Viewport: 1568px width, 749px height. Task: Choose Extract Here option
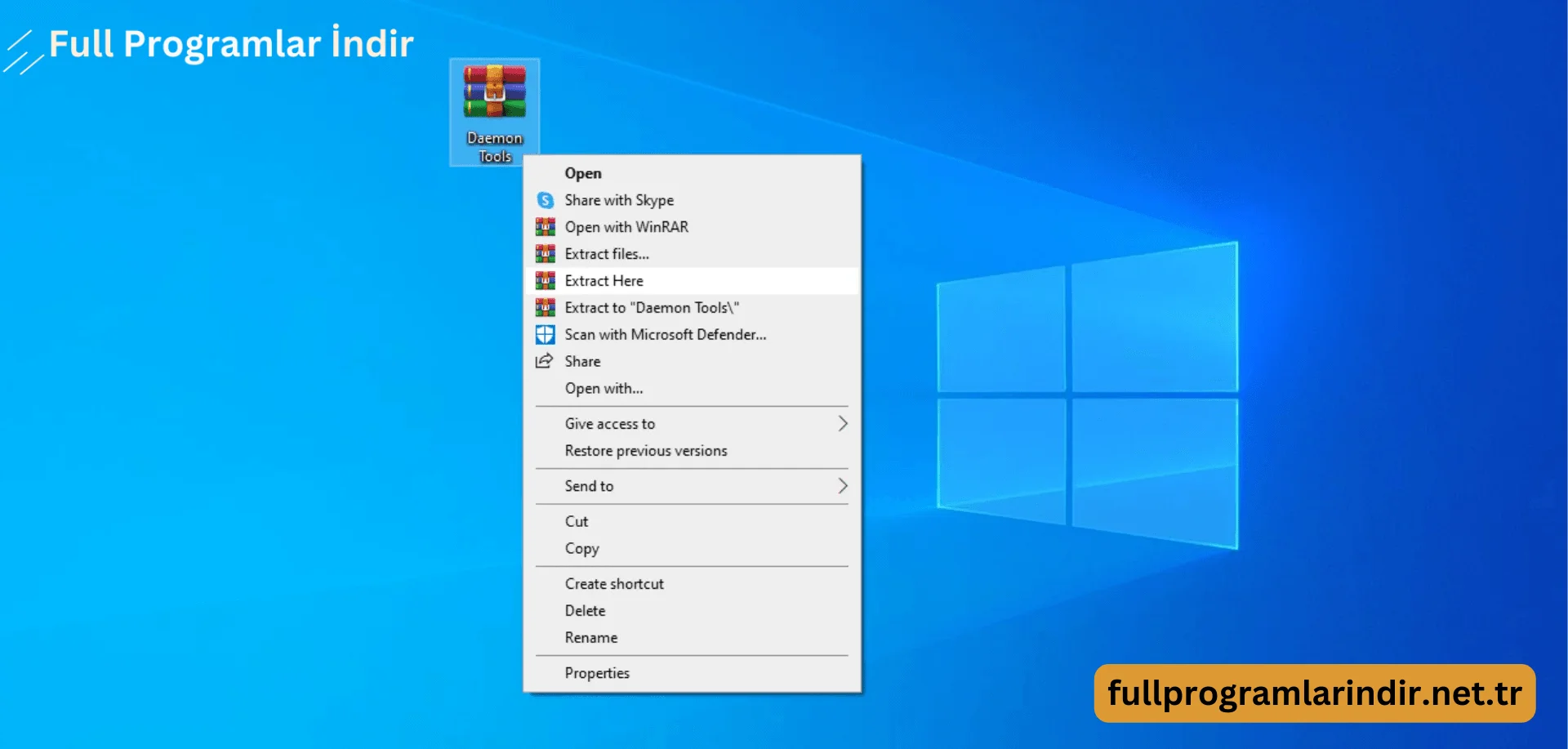click(x=692, y=281)
